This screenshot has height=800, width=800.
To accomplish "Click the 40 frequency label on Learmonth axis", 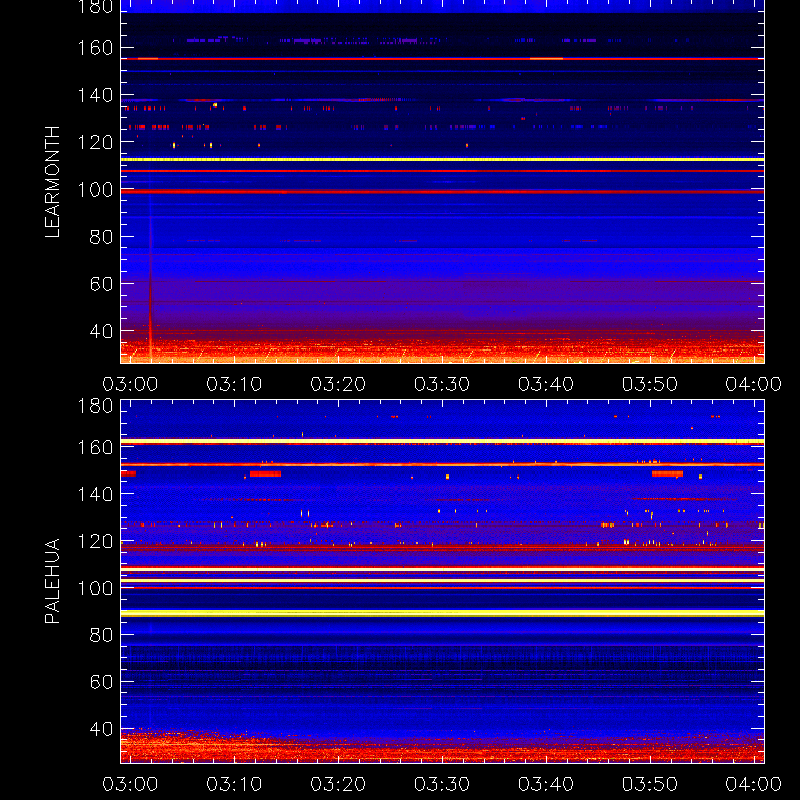I will click(101, 332).
